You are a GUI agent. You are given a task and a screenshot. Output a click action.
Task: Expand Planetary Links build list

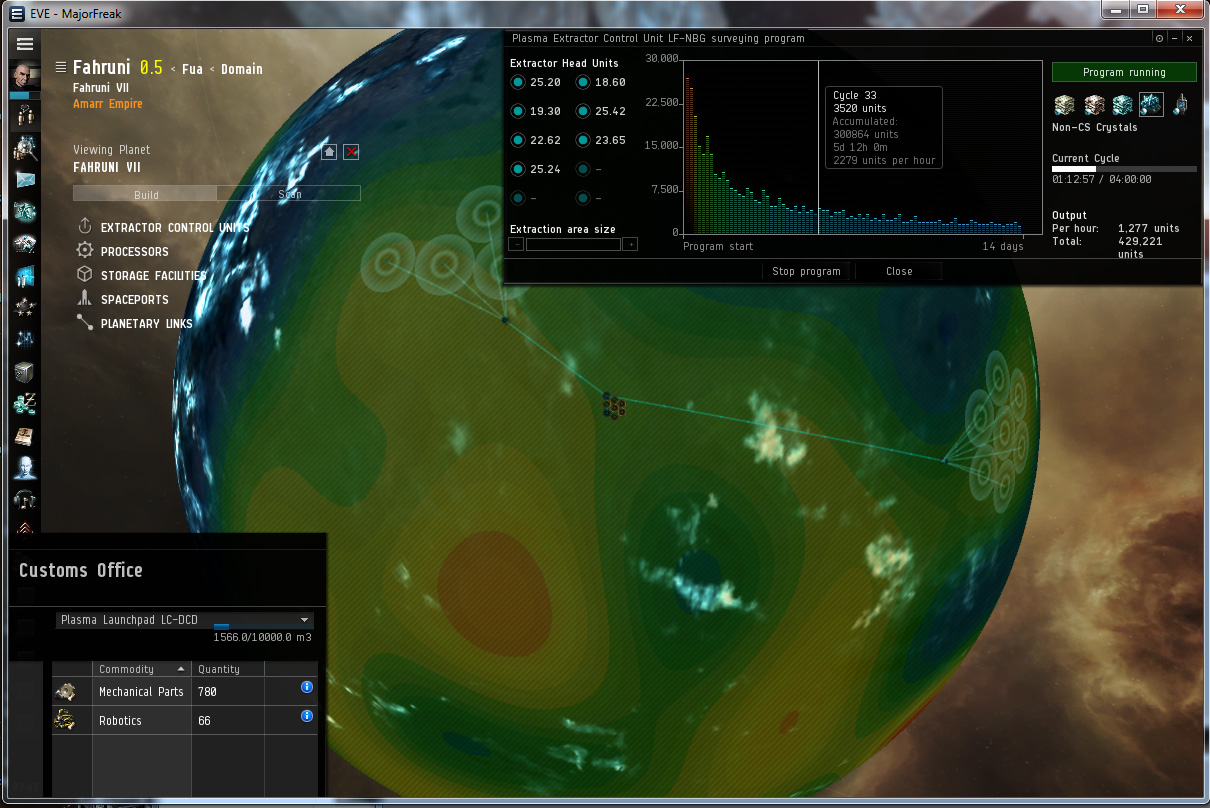pos(135,324)
